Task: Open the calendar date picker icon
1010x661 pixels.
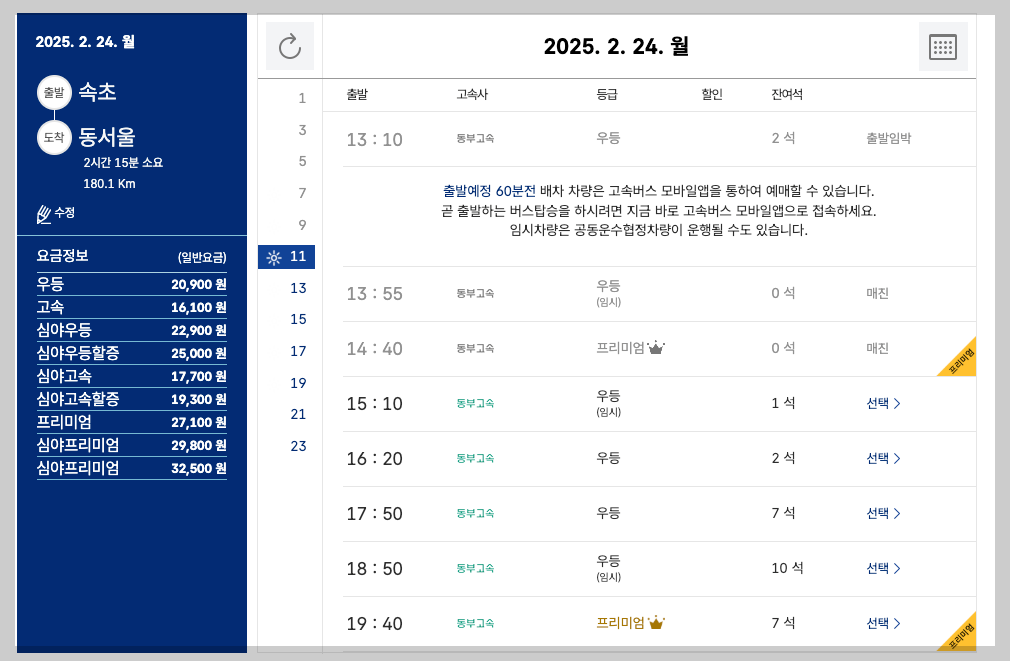Action: (943, 46)
